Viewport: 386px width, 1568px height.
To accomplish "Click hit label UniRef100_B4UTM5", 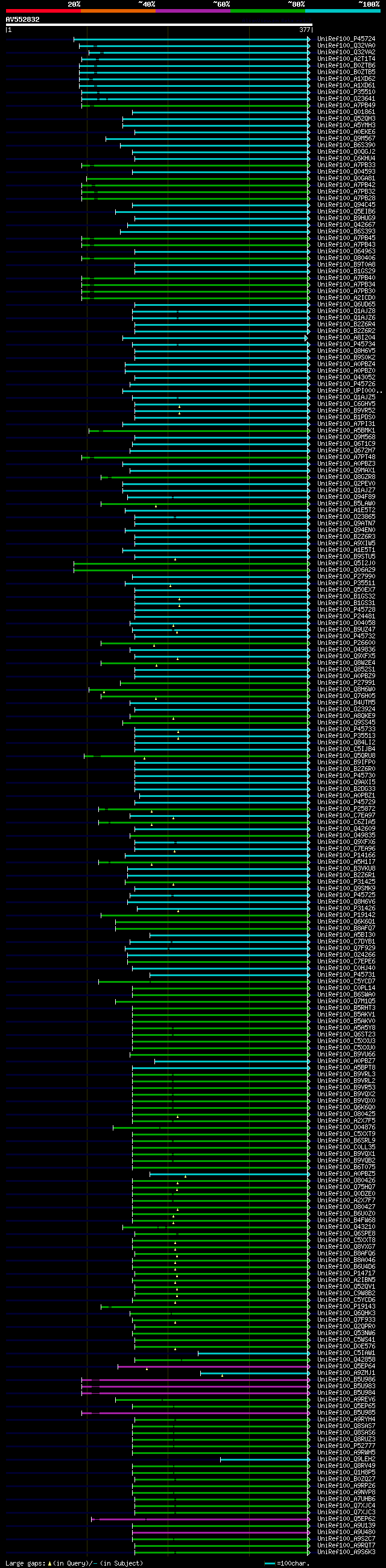I will 346,702.
